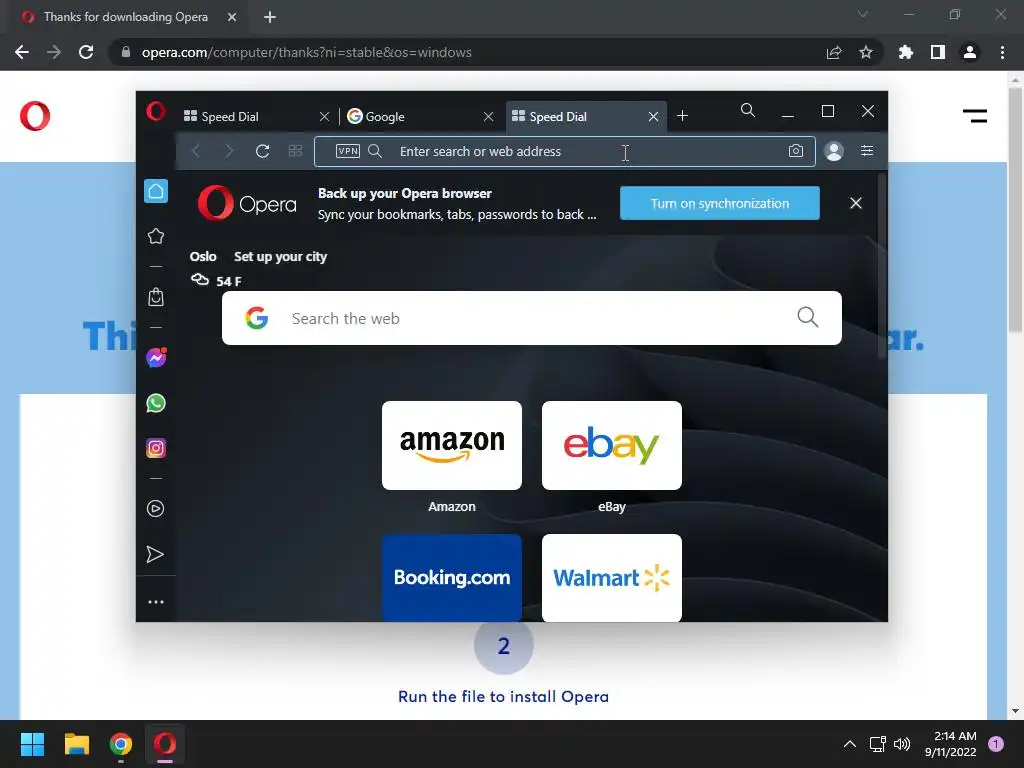Open Chrome three-dot menu

tap(1002, 52)
